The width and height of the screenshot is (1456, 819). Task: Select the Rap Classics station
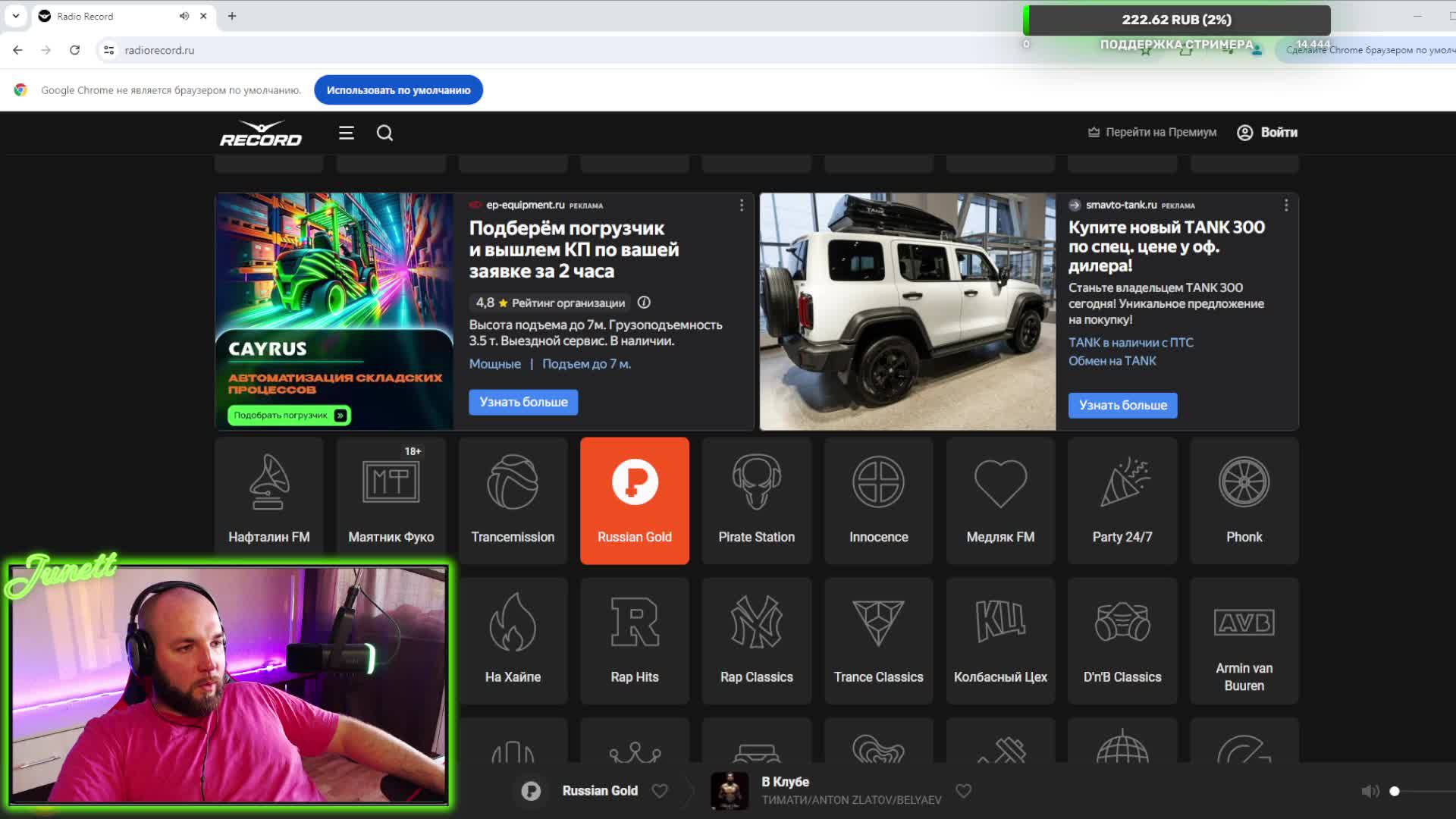click(x=757, y=641)
